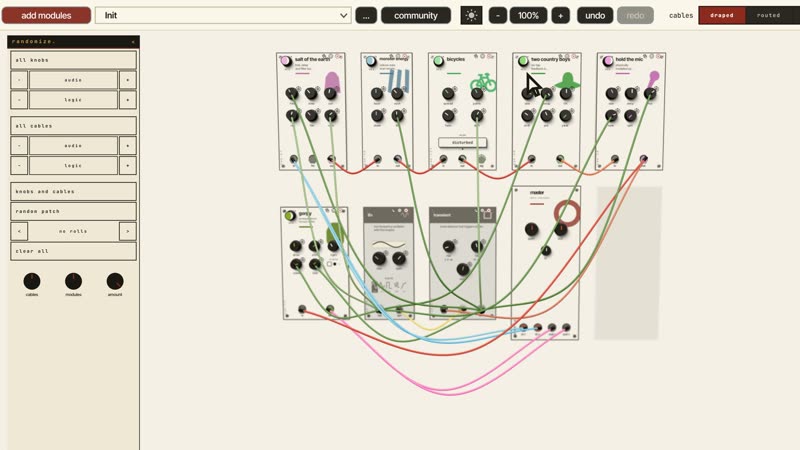Viewport: 800px width, 450px height.
Task: Toggle monster energy module power
Action: (x=371, y=61)
